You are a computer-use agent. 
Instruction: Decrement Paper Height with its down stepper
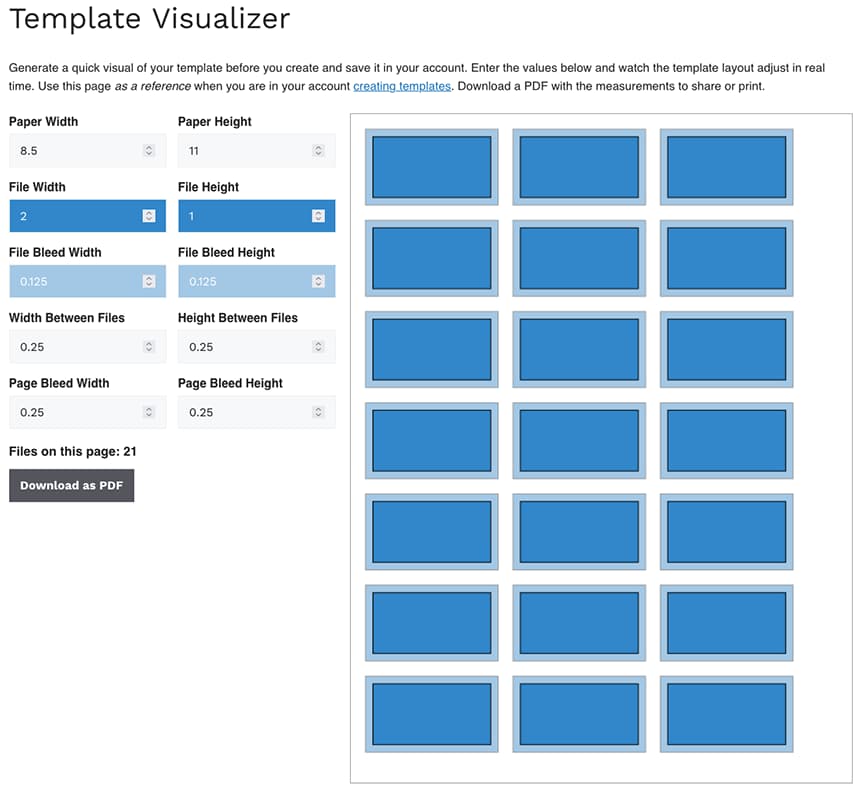[x=320, y=154]
